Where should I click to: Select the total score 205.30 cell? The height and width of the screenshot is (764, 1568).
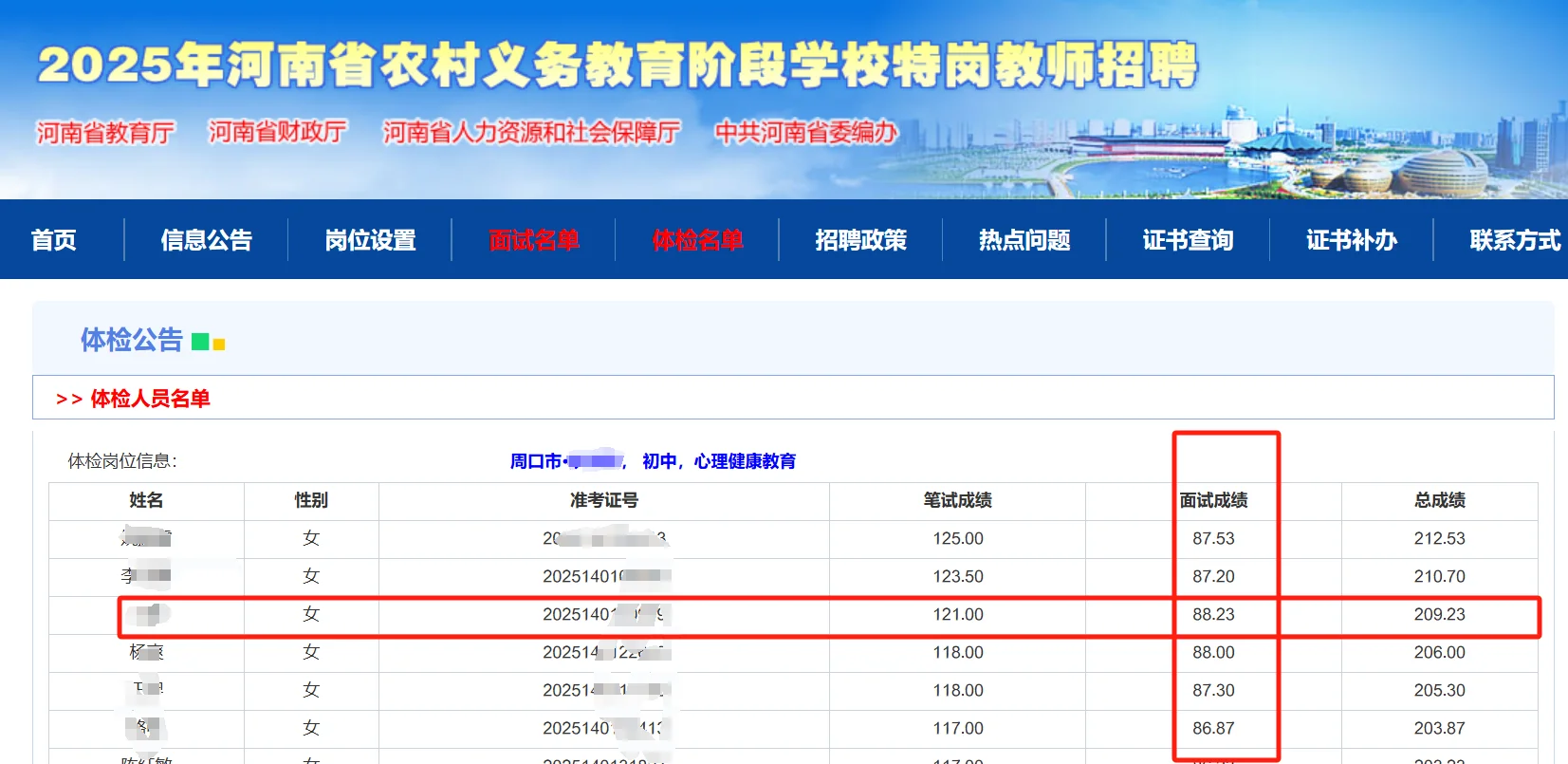[1440, 690]
